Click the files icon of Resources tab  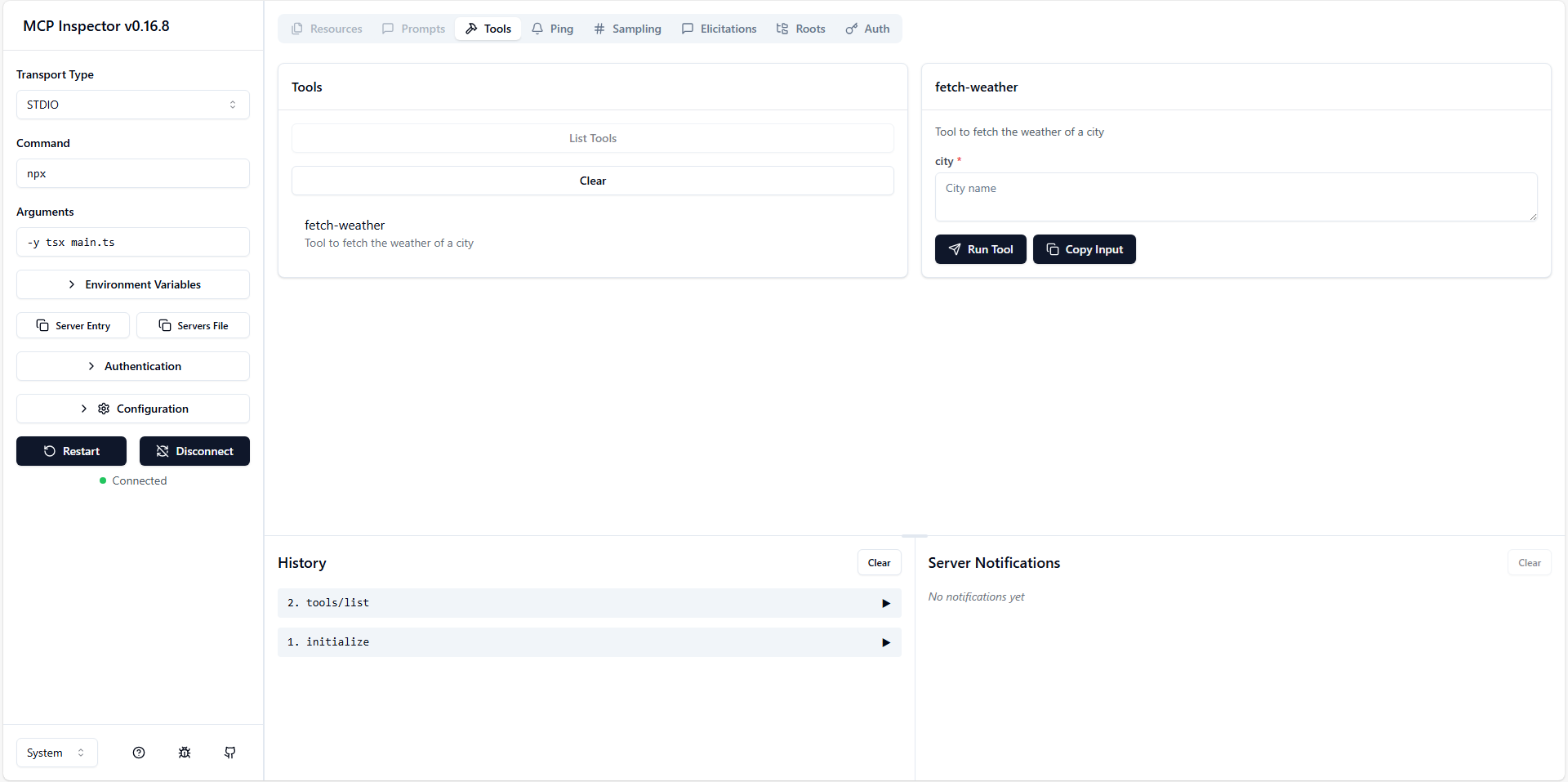(297, 29)
